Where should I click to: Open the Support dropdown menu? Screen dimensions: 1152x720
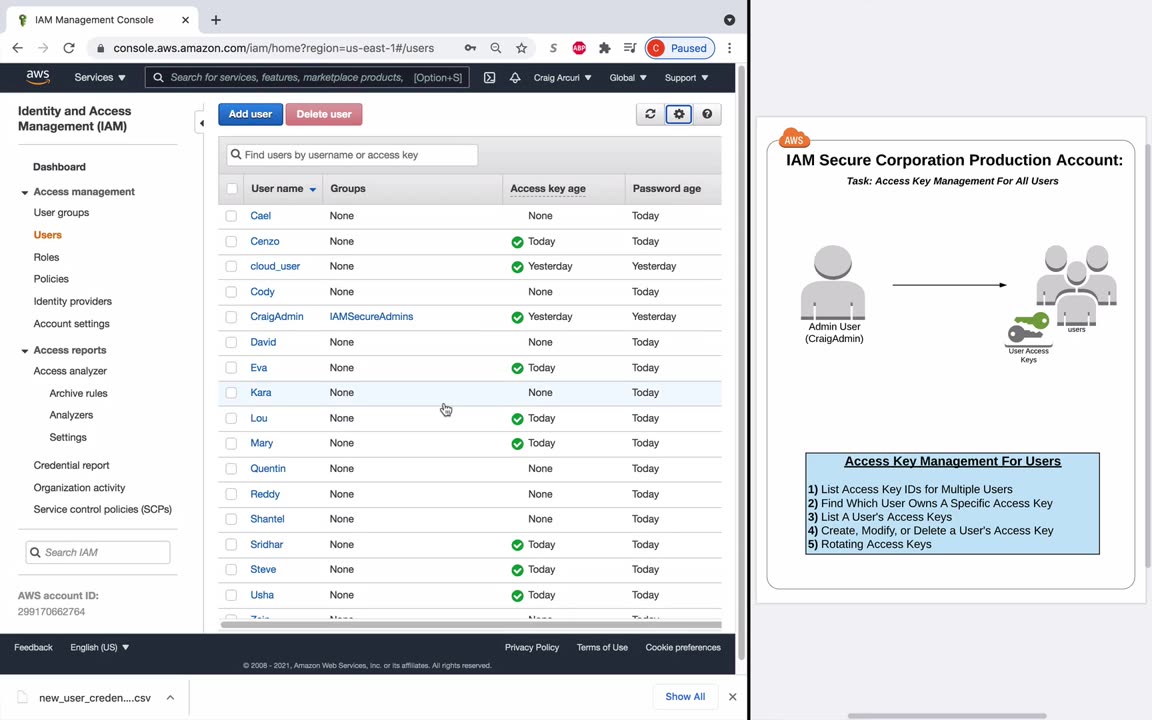click(x=686, y=77)
